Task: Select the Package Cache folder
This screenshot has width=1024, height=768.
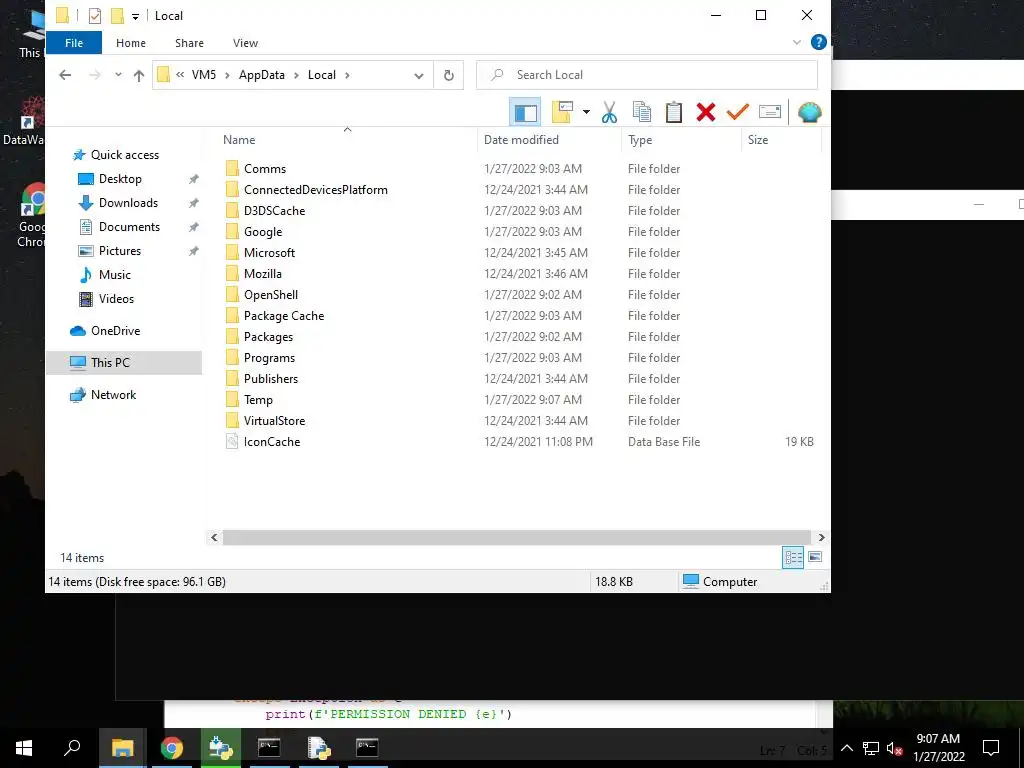Action: tap(284, 316)
